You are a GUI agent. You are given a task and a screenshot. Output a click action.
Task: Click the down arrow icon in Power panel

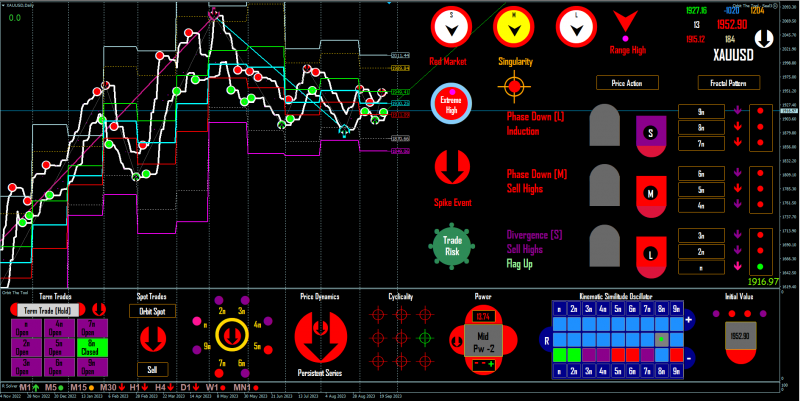[456, 341]
